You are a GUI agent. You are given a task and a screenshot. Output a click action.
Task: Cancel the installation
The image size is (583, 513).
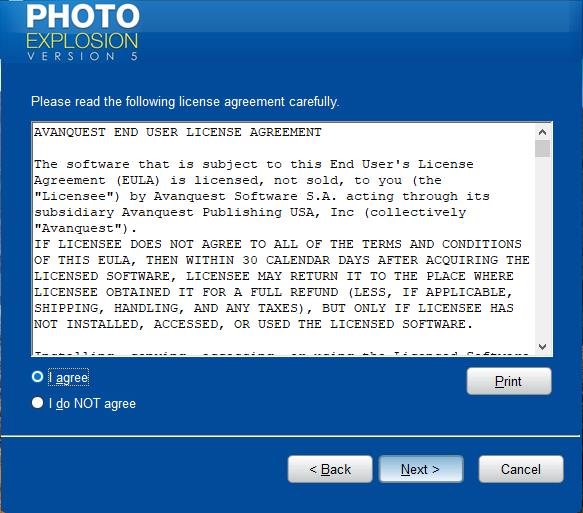pos(521,469)
